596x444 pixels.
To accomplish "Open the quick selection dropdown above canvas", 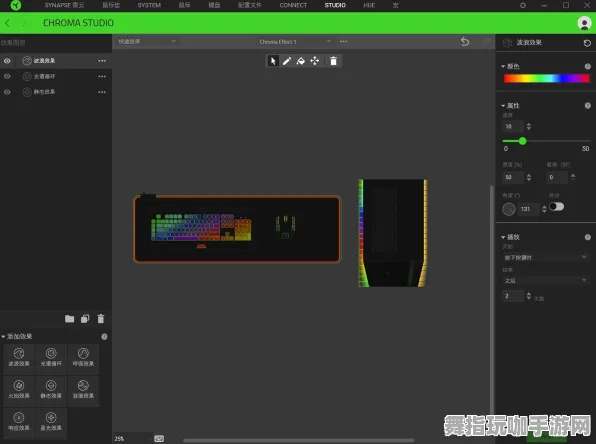I will (x=146, y=41).
